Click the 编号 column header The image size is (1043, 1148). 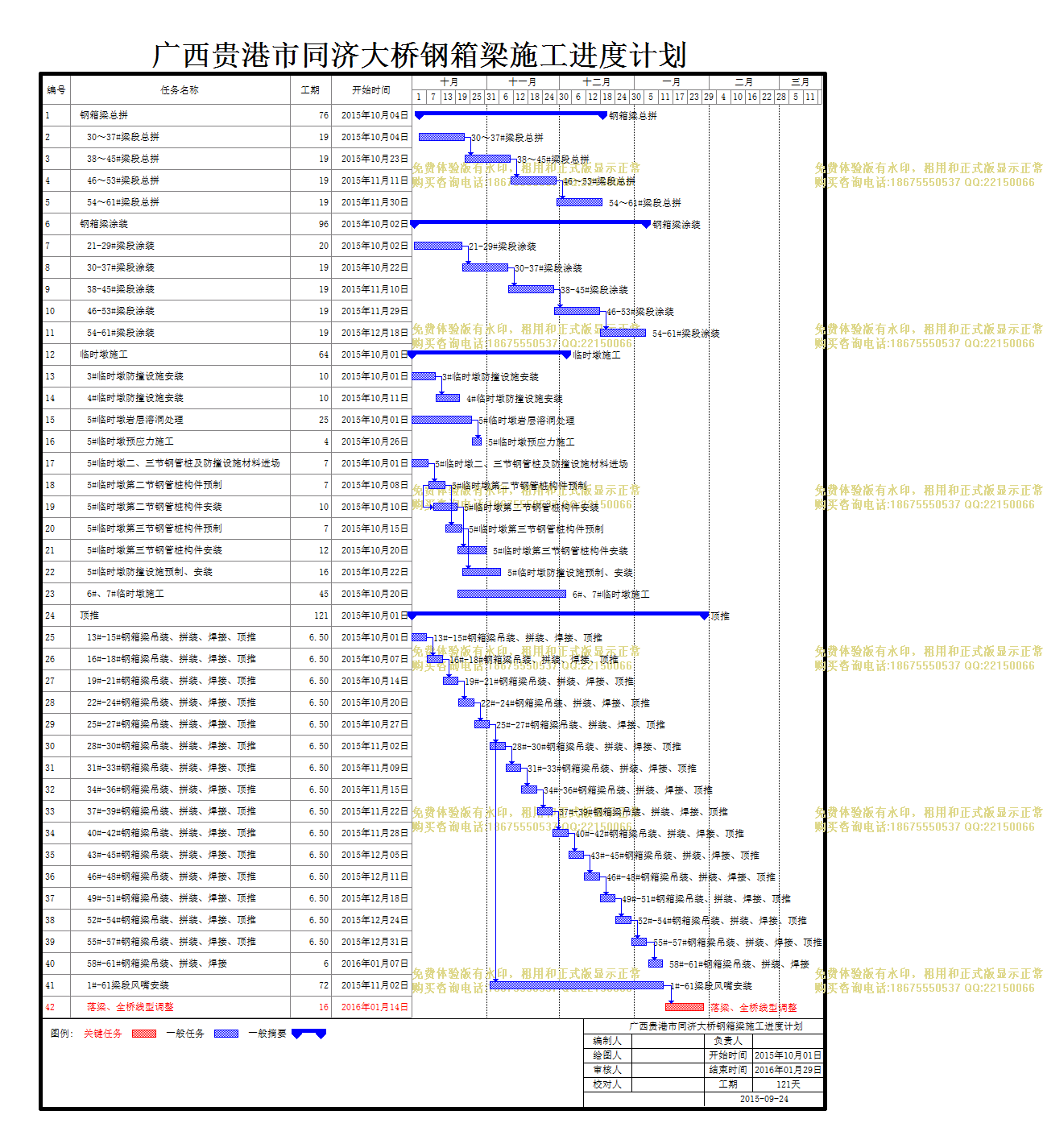56,90
